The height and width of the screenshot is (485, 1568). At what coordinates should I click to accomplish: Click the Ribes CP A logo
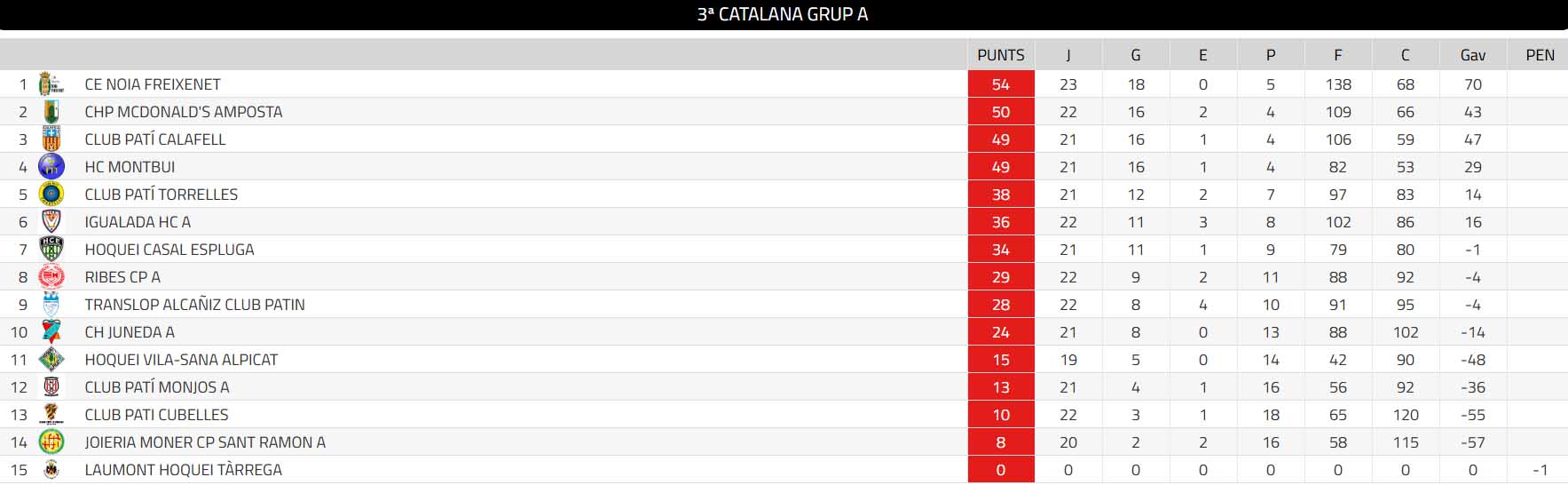coord(51,277)
